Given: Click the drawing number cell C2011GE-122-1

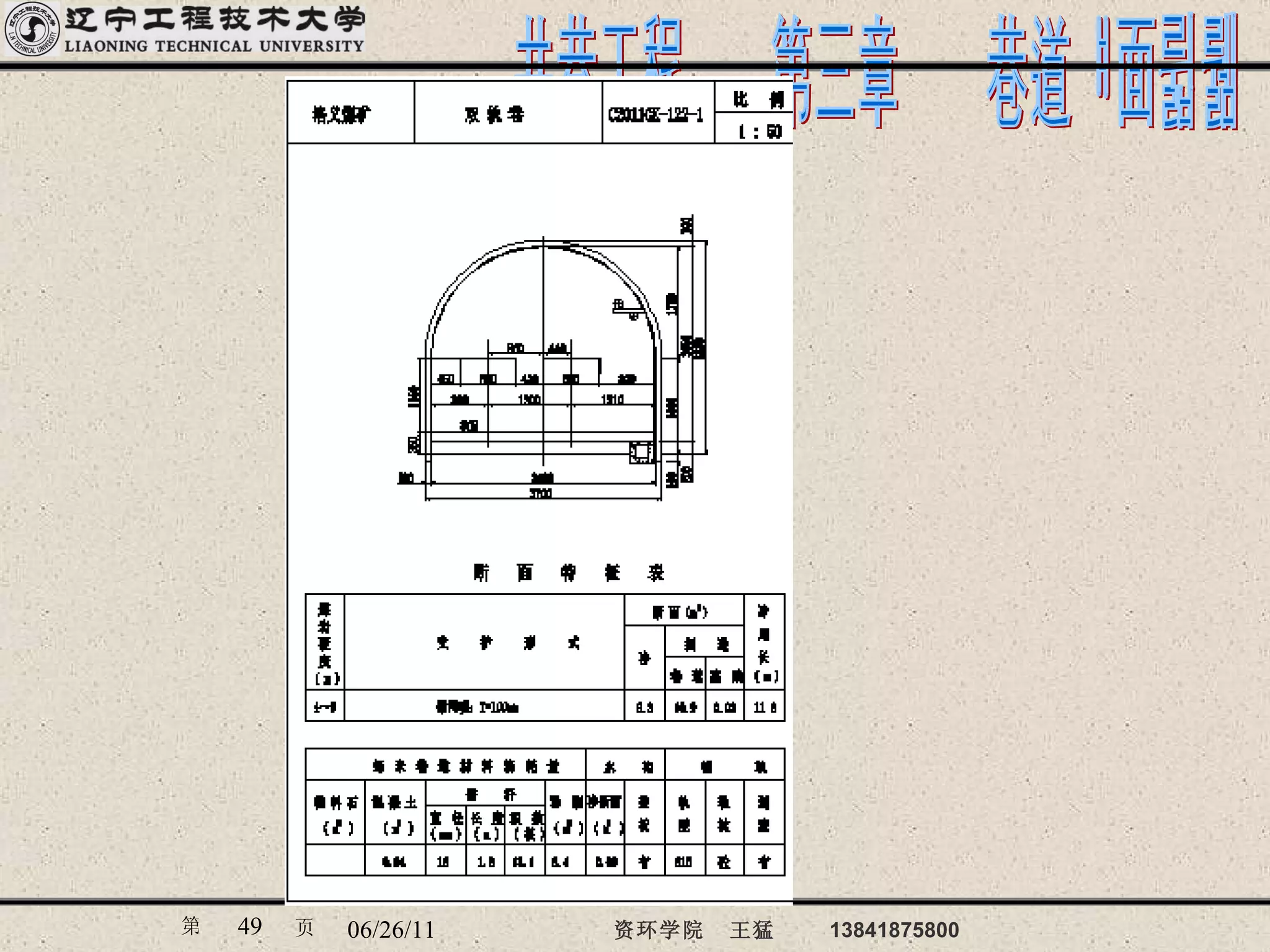Looking at the screenshot, I should (656, 115).
